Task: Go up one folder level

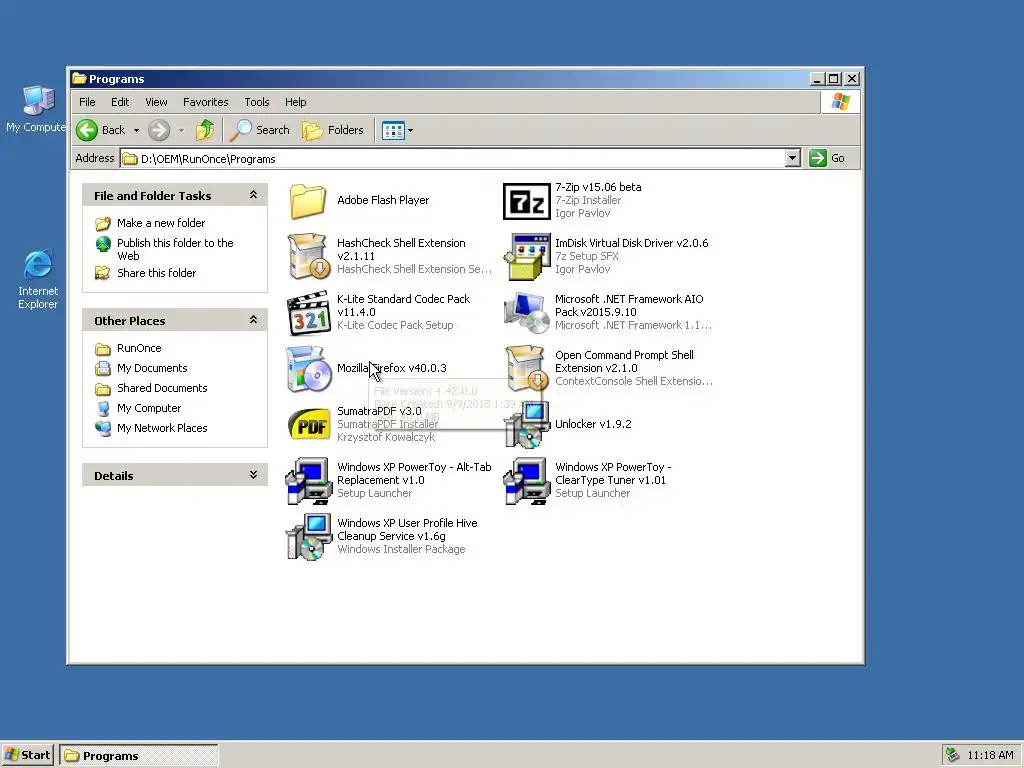Action: click(205, 130)
